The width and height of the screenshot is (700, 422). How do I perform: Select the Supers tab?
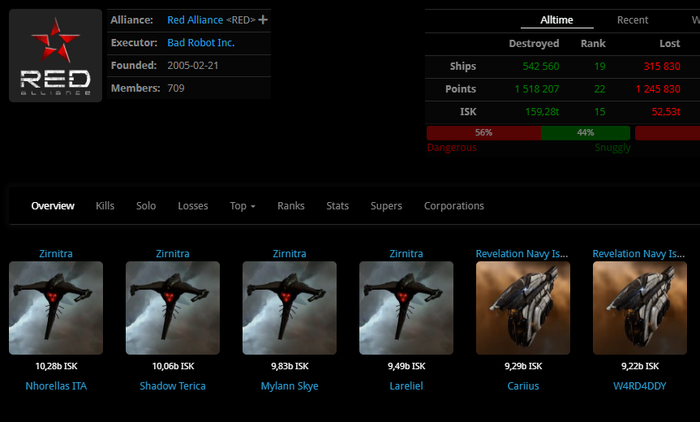[386, 206]
